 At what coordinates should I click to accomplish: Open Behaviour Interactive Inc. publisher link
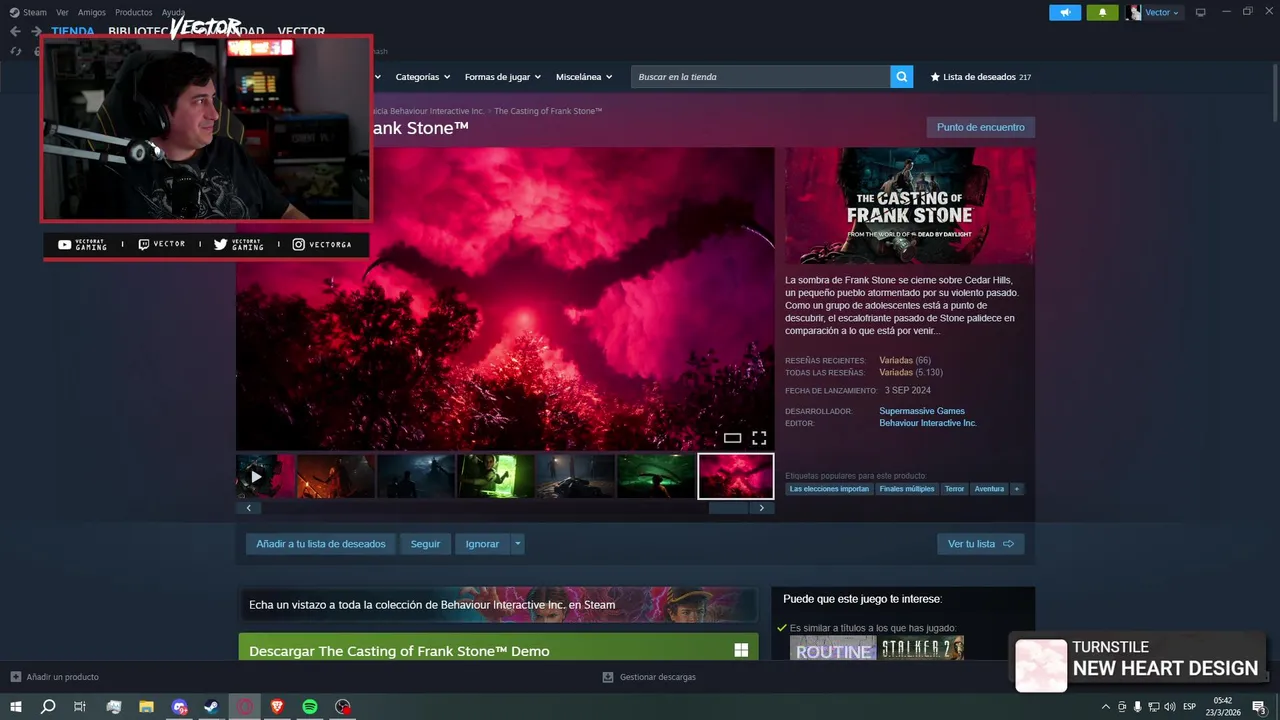click(x=928, y=423)
